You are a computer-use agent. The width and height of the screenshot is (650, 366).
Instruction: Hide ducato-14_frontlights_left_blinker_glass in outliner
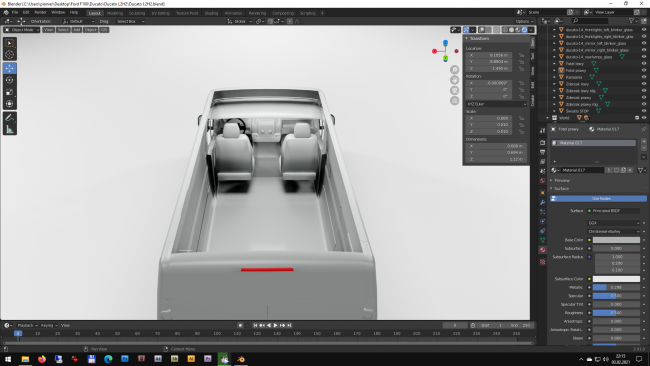(x=644, y=29)
